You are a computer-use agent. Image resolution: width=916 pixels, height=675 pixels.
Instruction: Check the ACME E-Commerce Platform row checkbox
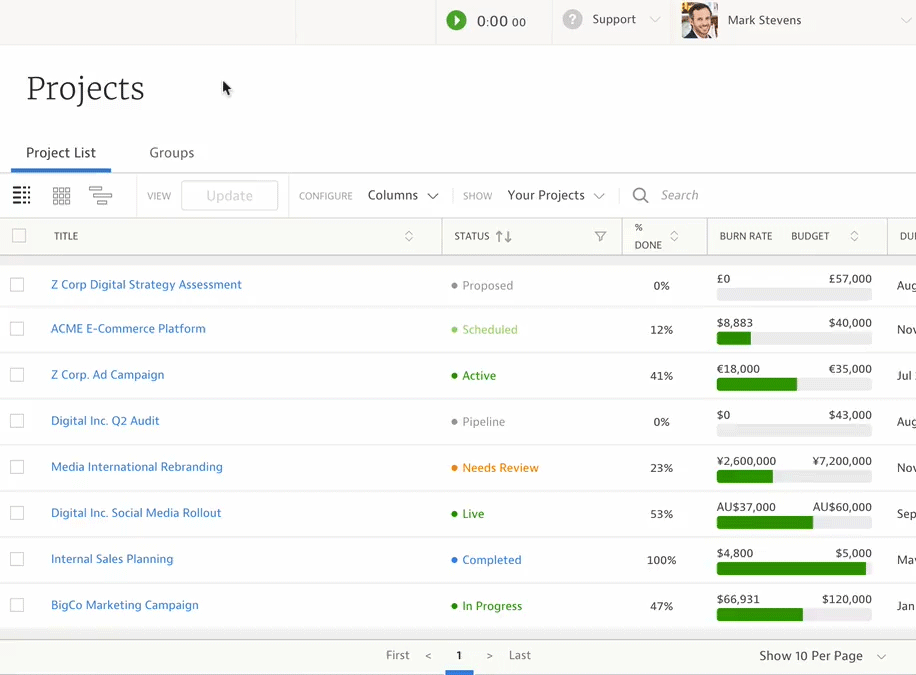17,329
